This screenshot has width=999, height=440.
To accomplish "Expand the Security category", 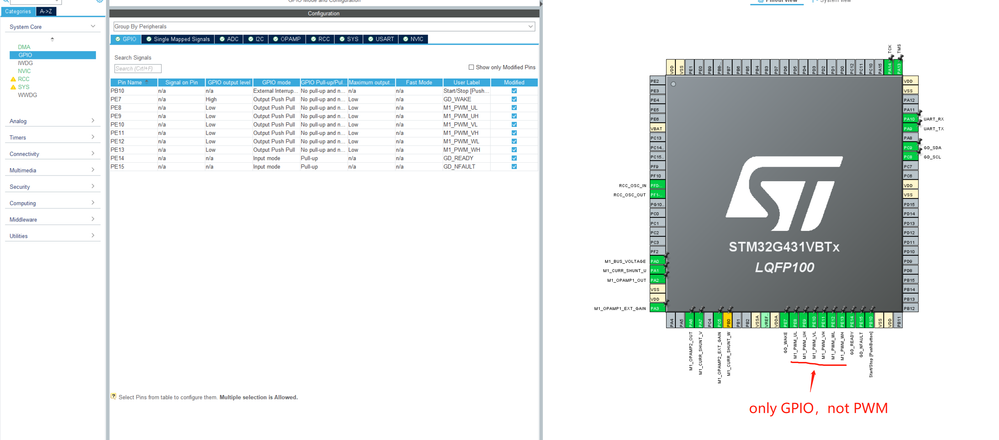I will point(93,187).
